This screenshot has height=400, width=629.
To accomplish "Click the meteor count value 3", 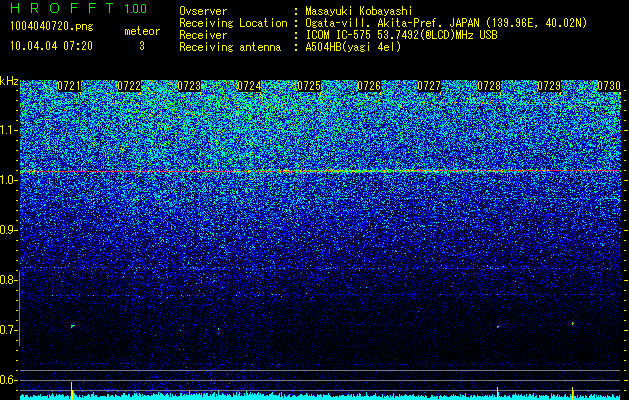I will (x=142, y=46).
